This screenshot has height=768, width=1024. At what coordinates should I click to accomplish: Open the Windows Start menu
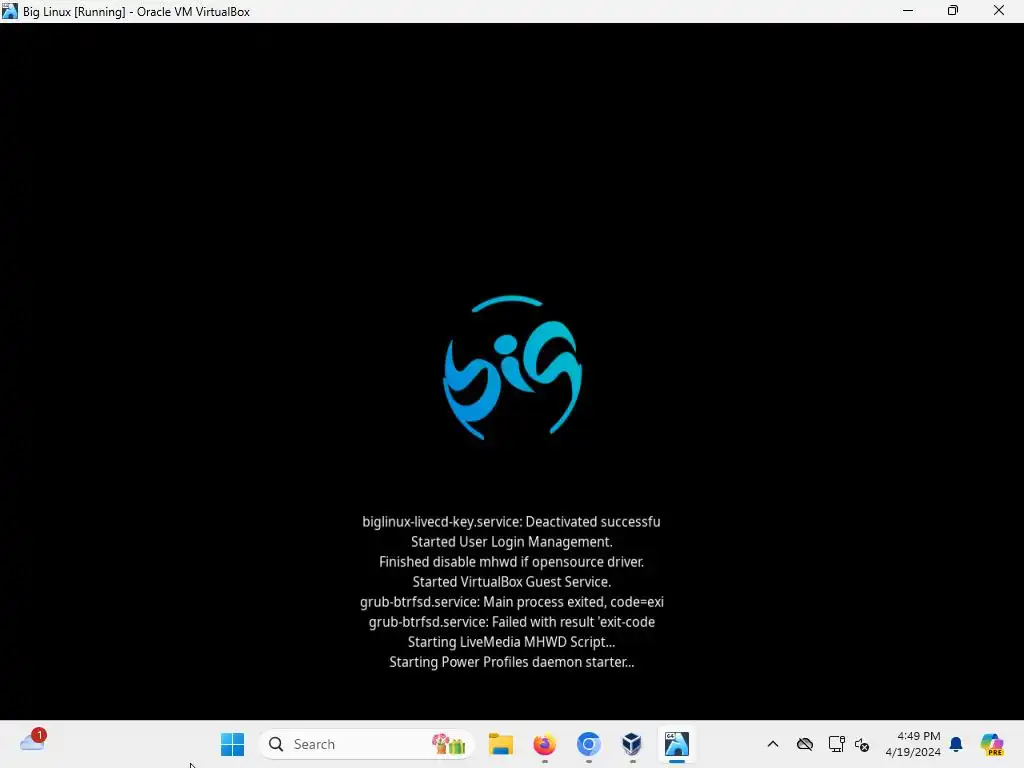point(232,744)
